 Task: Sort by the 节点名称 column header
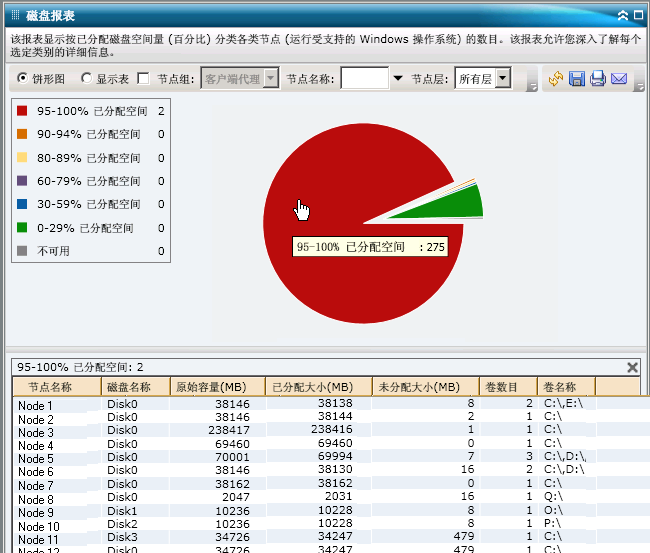[x=57, y=387]
